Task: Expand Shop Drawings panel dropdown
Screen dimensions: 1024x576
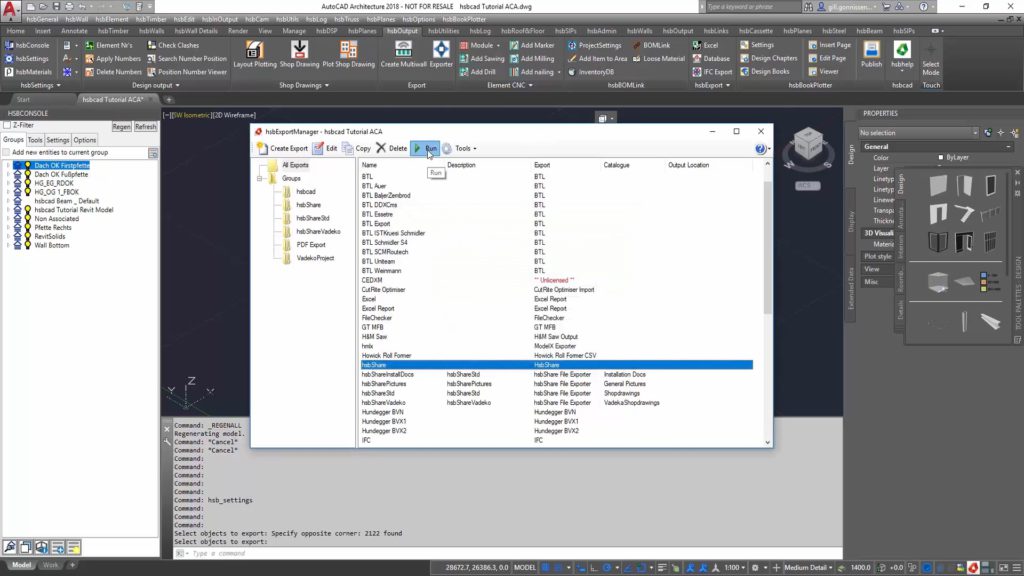Action: pos(304,86)
